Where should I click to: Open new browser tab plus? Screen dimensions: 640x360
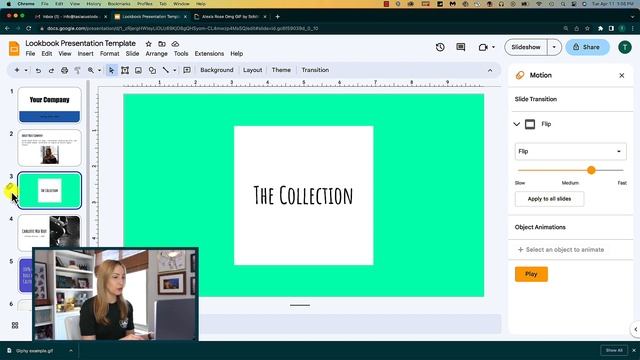(278, 17)
